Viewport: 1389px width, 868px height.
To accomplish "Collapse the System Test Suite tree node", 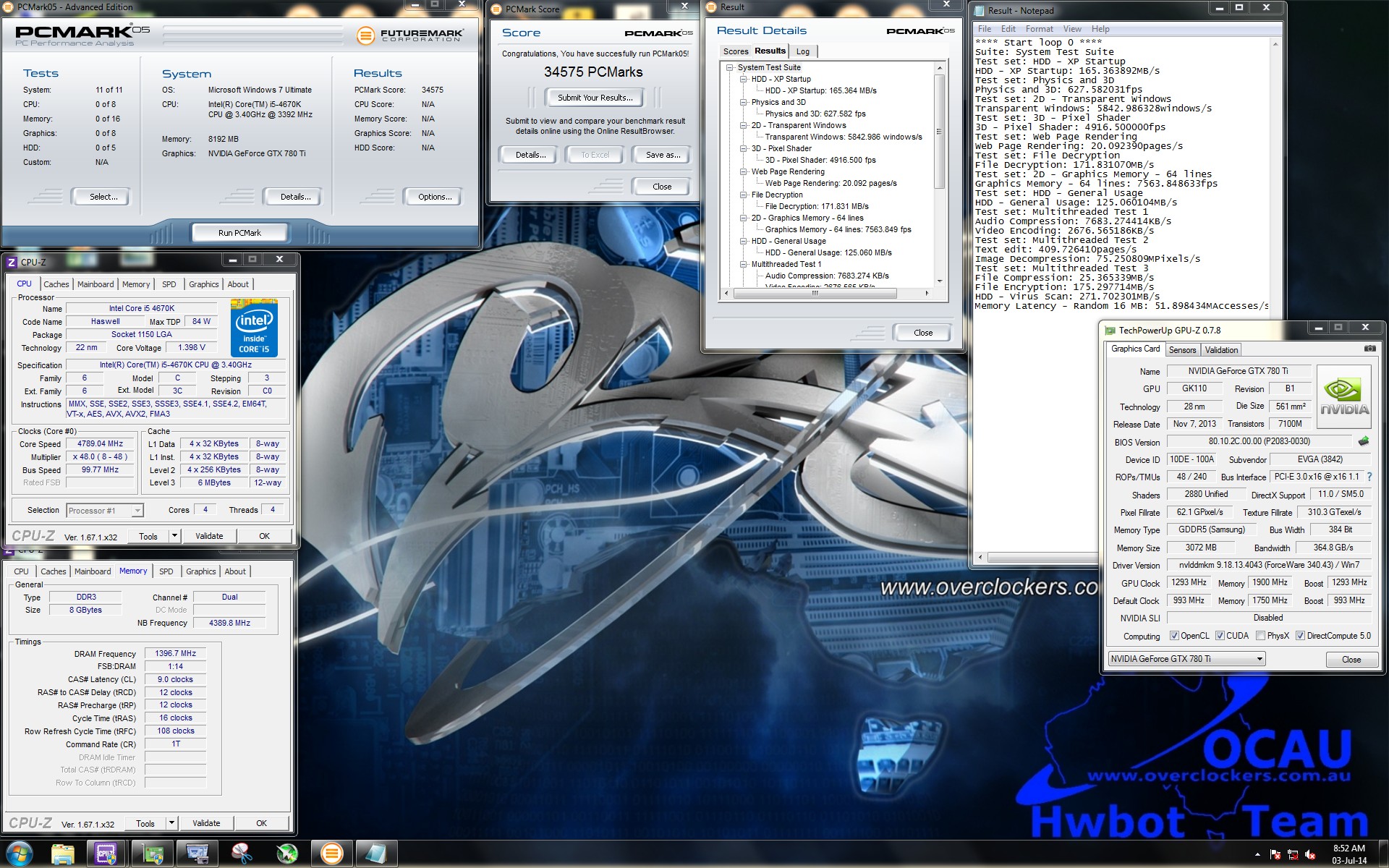I will tap(731, 68).
